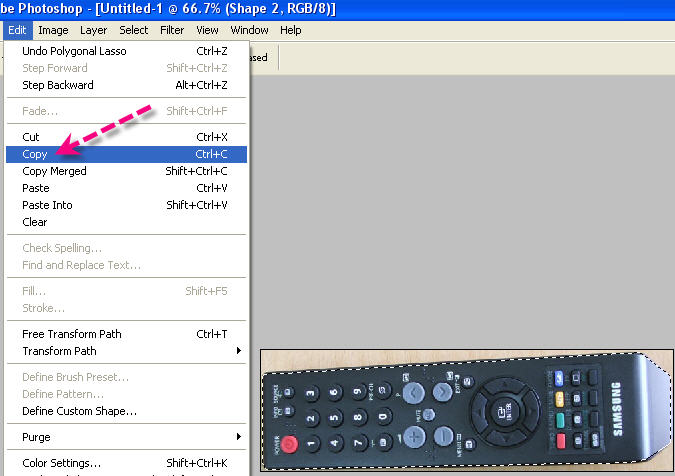Viewport: 675px width, 476px height.
Task: Open the Layer menu
Action: pos(93,30)
